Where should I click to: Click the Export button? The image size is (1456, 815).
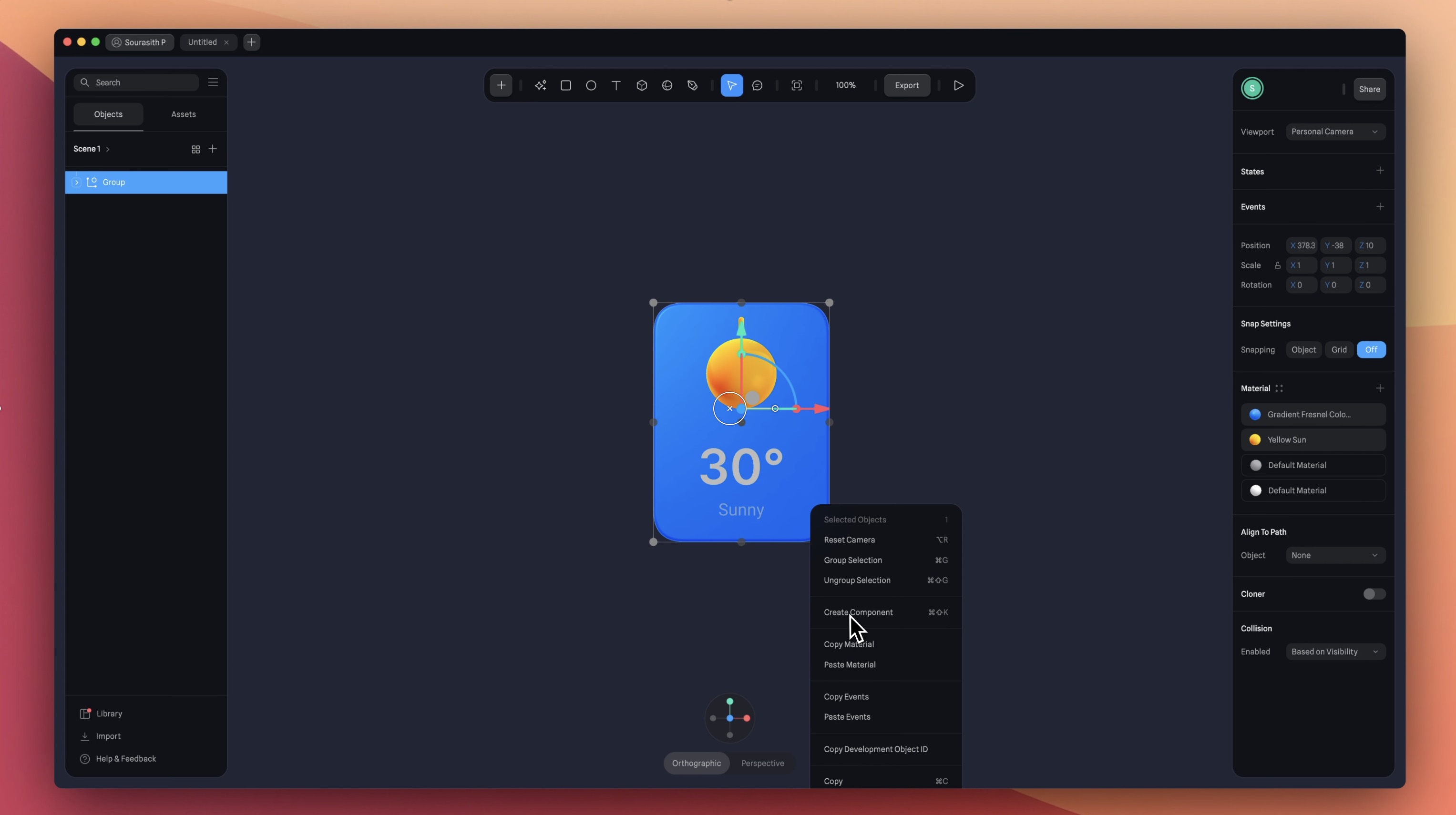[907, 85]
